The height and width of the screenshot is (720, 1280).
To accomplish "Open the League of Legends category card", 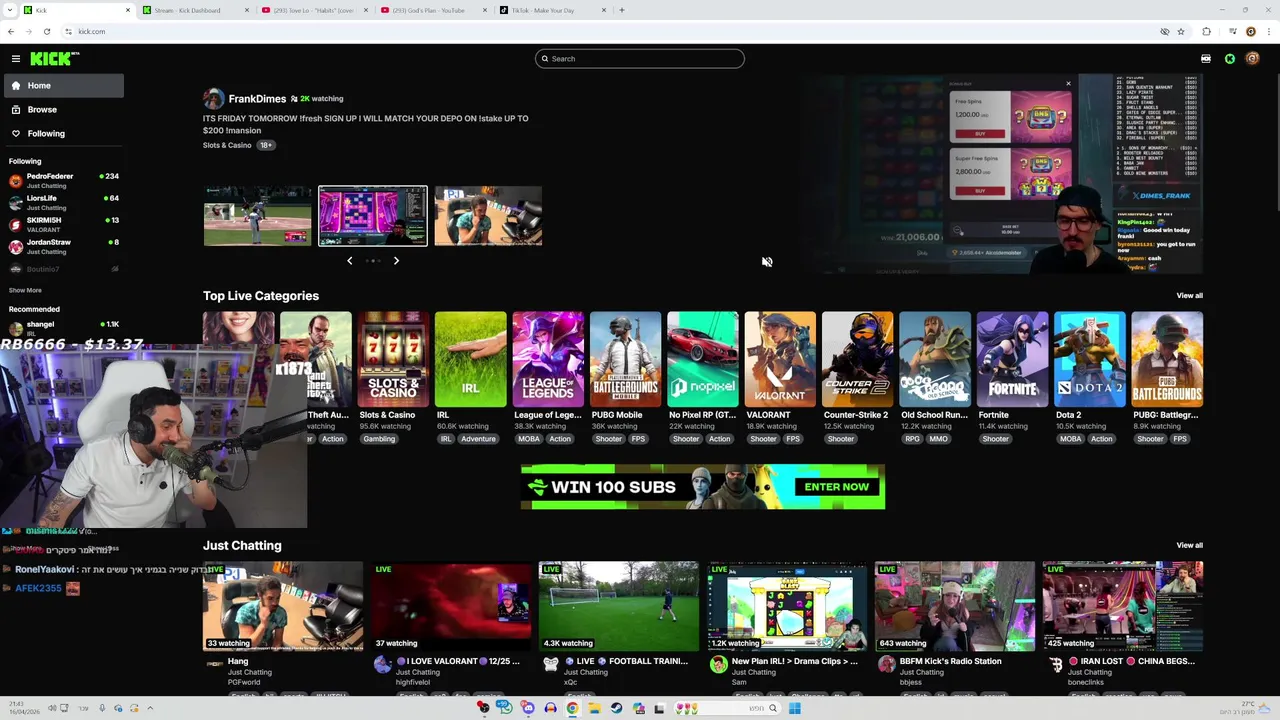I will [548, 360].
